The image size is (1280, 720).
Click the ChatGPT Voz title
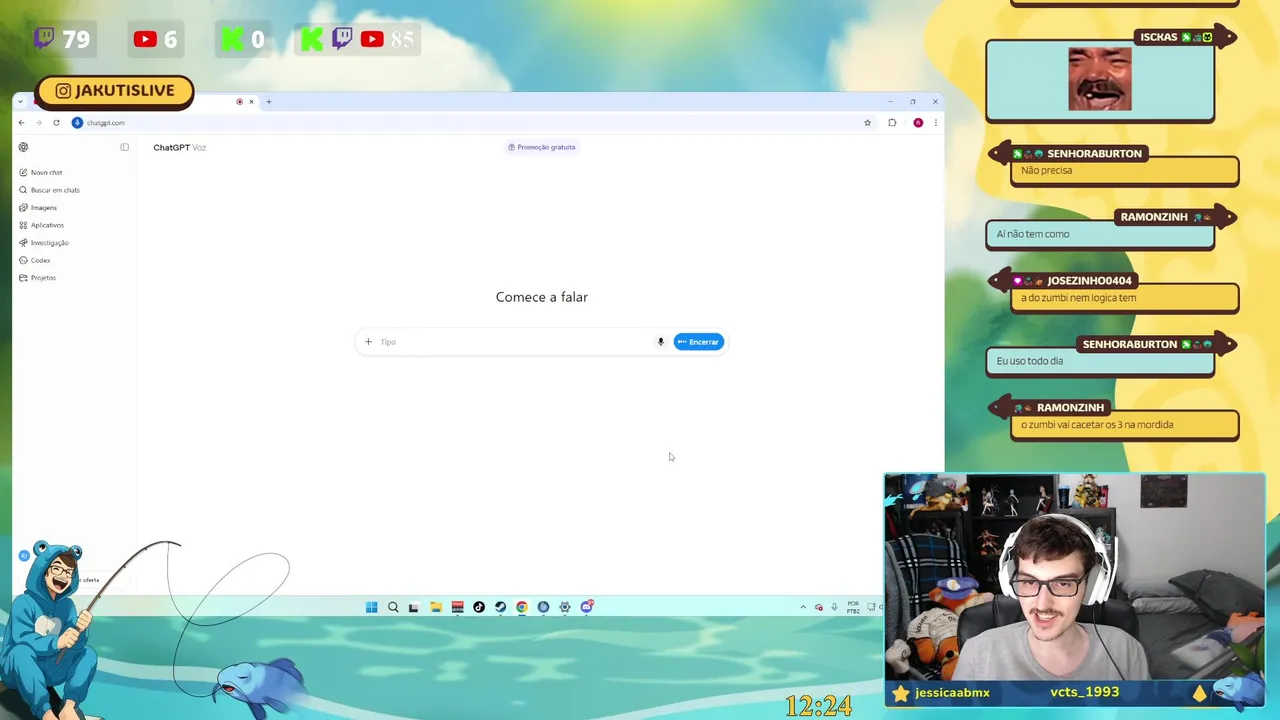click(180, 147)
